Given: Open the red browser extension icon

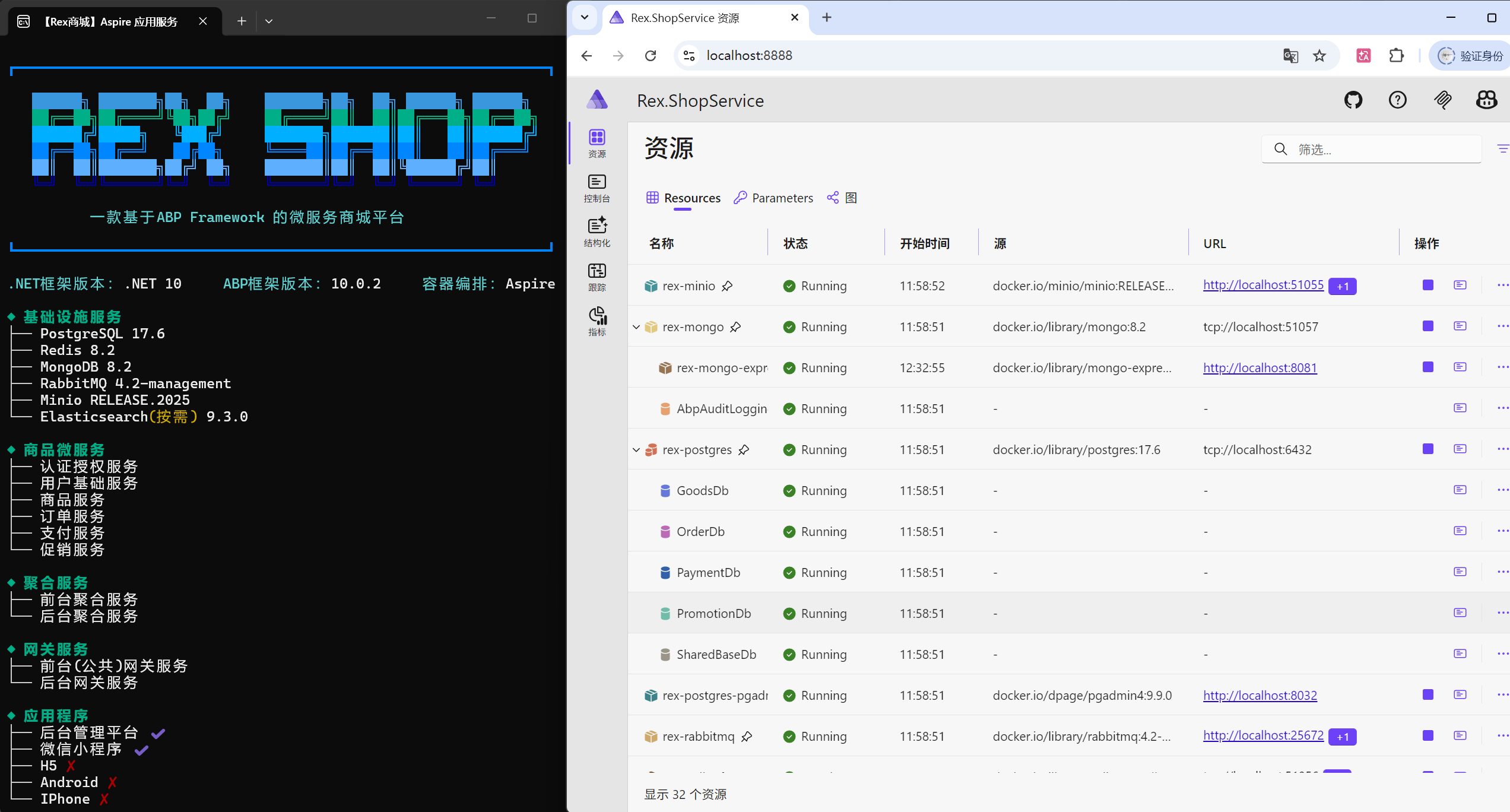Looking at the screenshot, I should pos(1363,56).
